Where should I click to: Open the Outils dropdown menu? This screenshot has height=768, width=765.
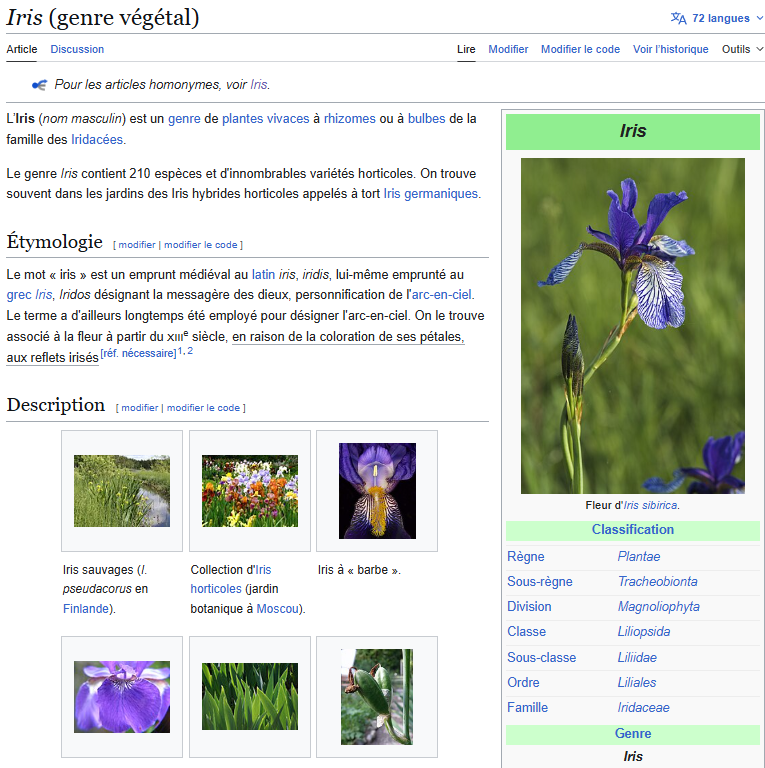point(742,49)
